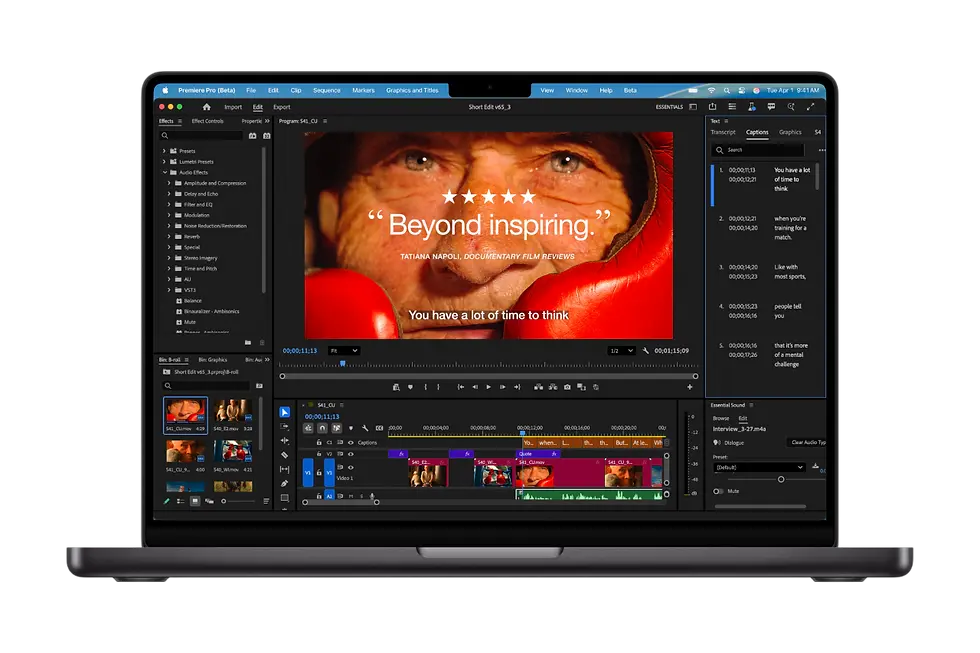Switch to the Transcript tab
Screen dimensions: 980x653
click(x=723, y=132)
